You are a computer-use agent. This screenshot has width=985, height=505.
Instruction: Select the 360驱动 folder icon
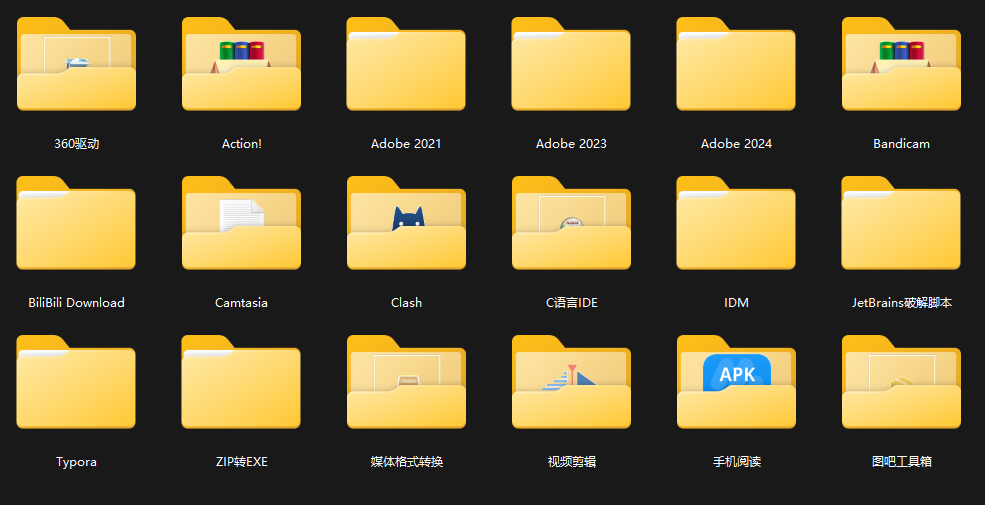[x=76, y=66]
